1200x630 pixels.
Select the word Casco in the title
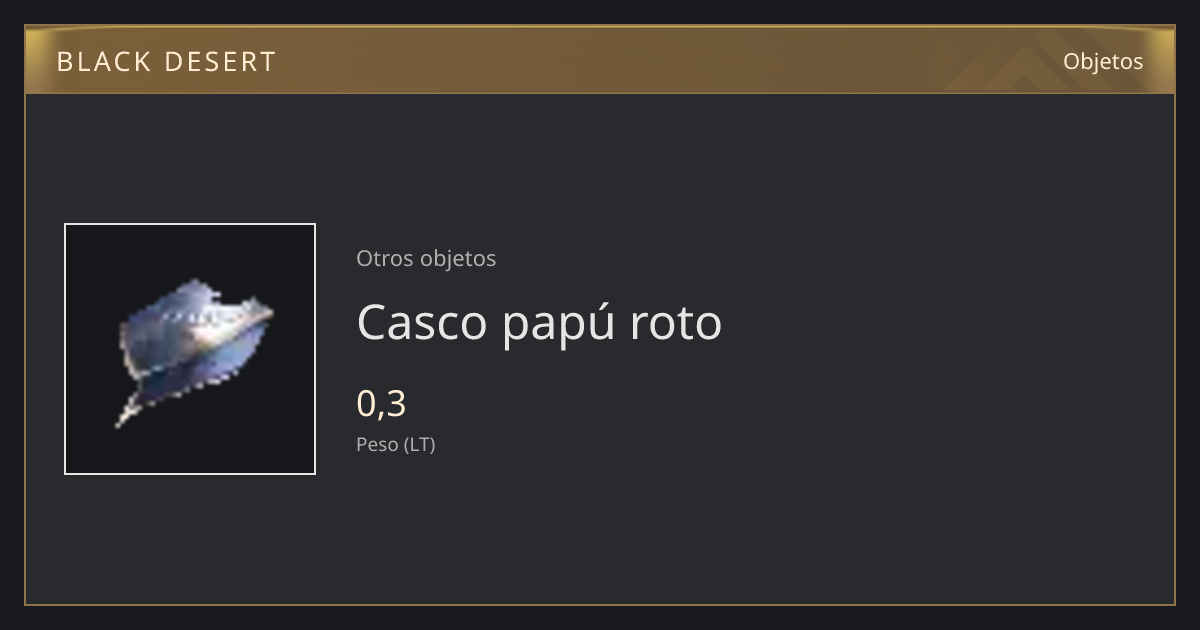[422, 323]
